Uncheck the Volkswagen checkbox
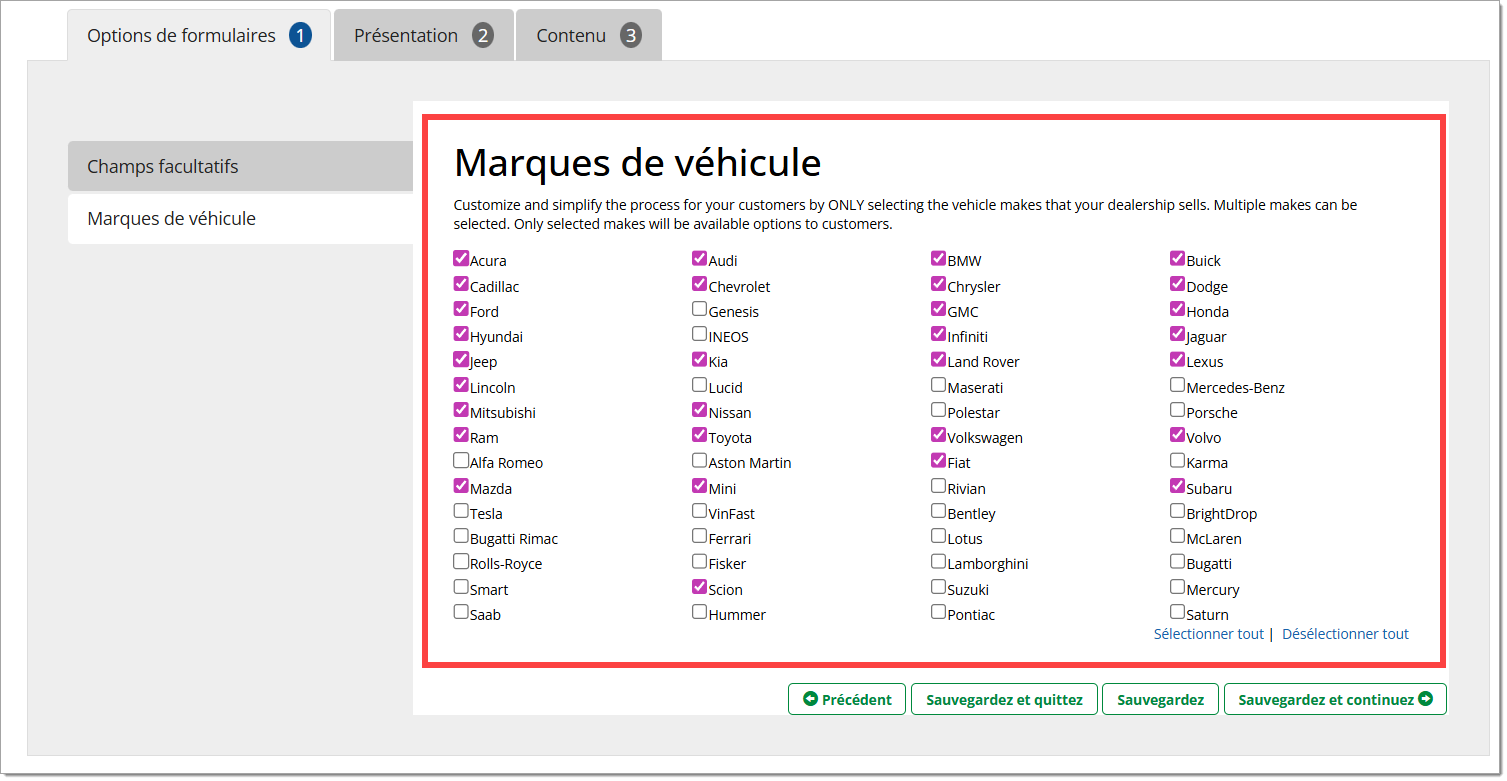 point(939,435)
